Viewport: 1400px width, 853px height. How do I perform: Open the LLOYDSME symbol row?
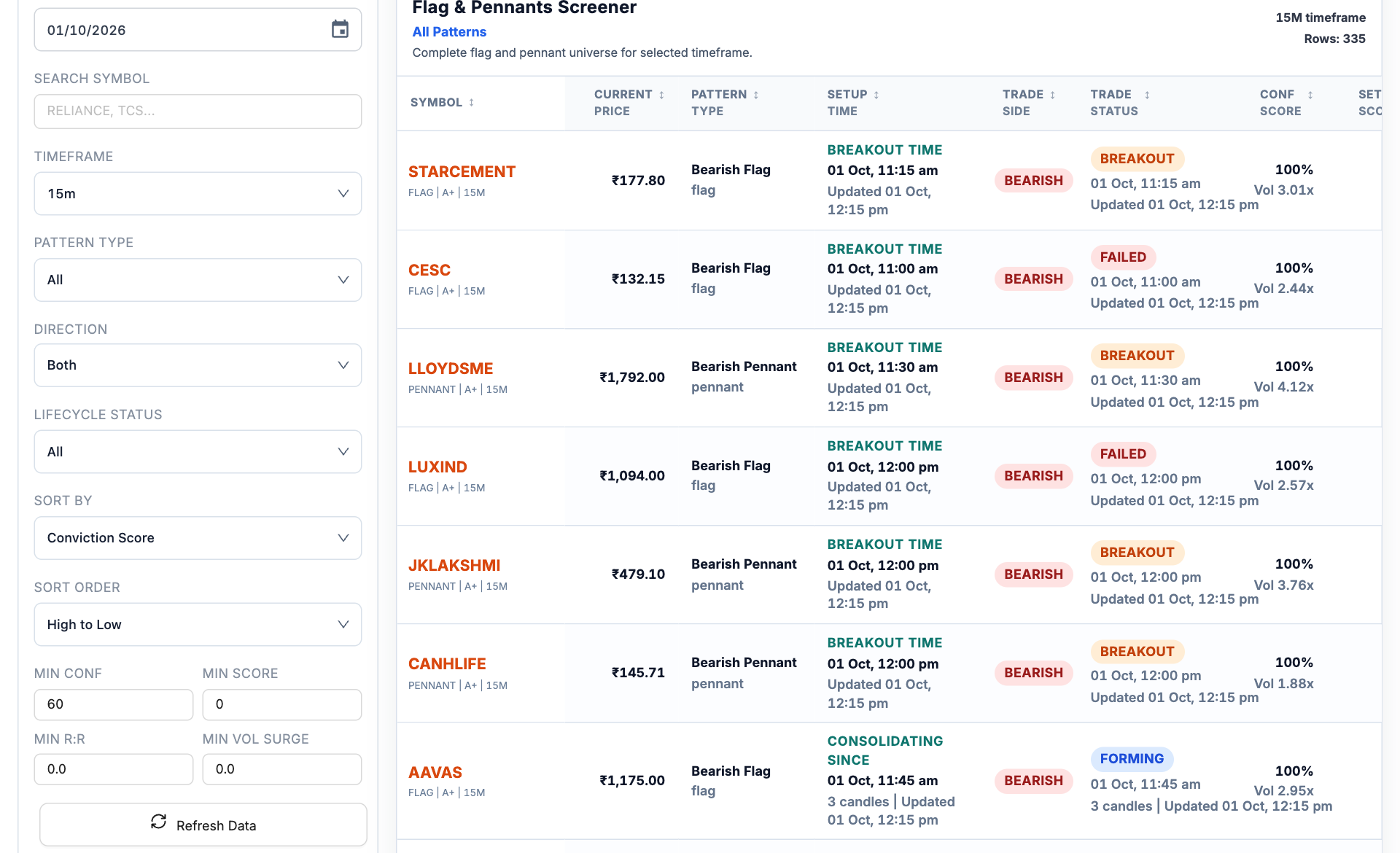tap(451, 369)
